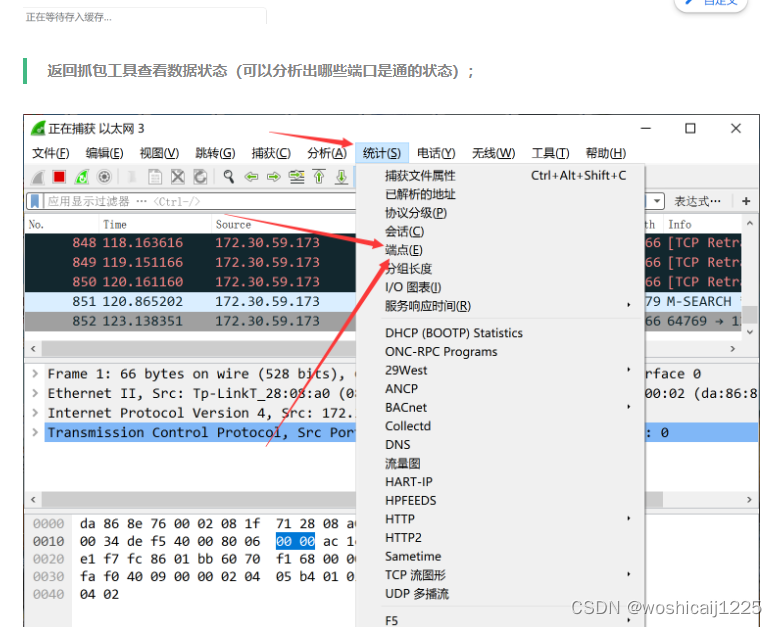Expand TCP 流图形 submenu
This screenshot has width=777, height=627.
[500, 575]
